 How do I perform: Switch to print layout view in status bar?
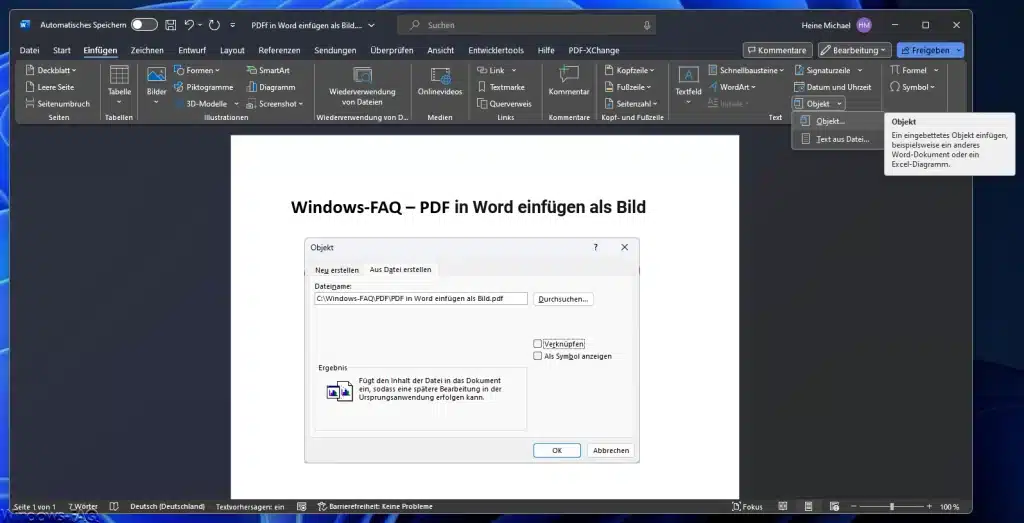click(808, 507)
